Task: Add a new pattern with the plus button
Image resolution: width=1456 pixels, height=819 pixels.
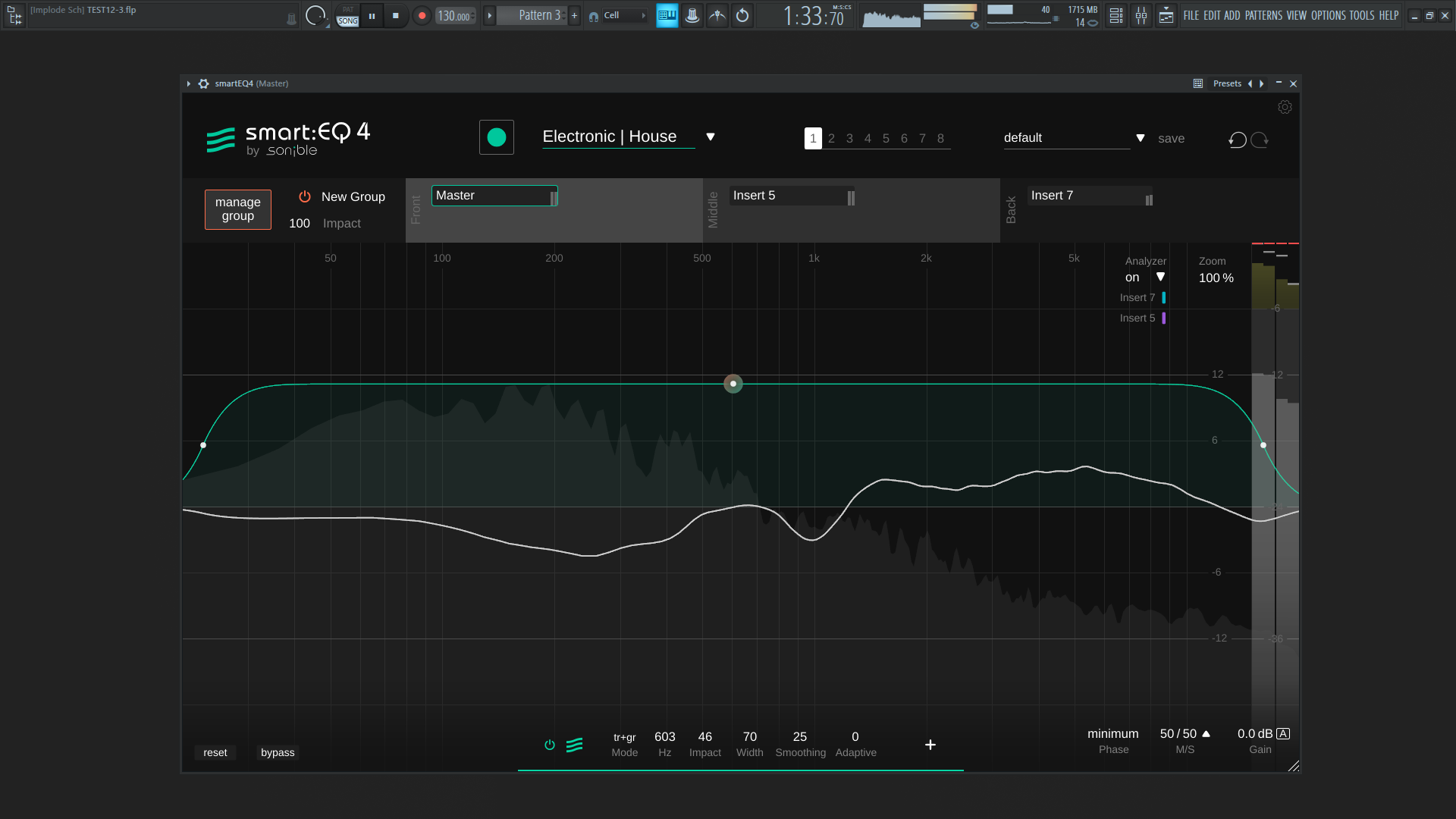Action: click(x=574, y=15)
